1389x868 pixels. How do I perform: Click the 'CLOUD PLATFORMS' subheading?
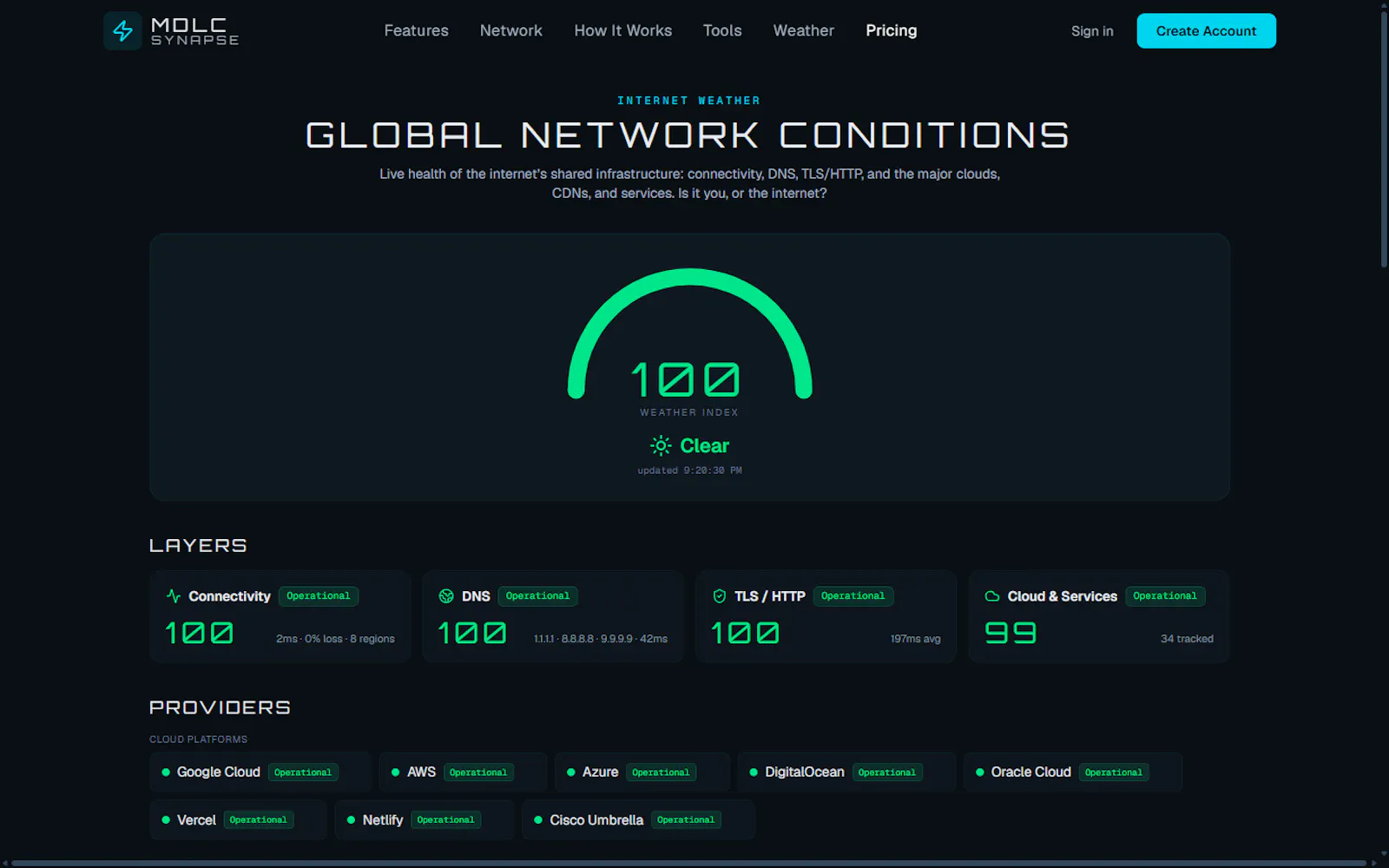198,740
